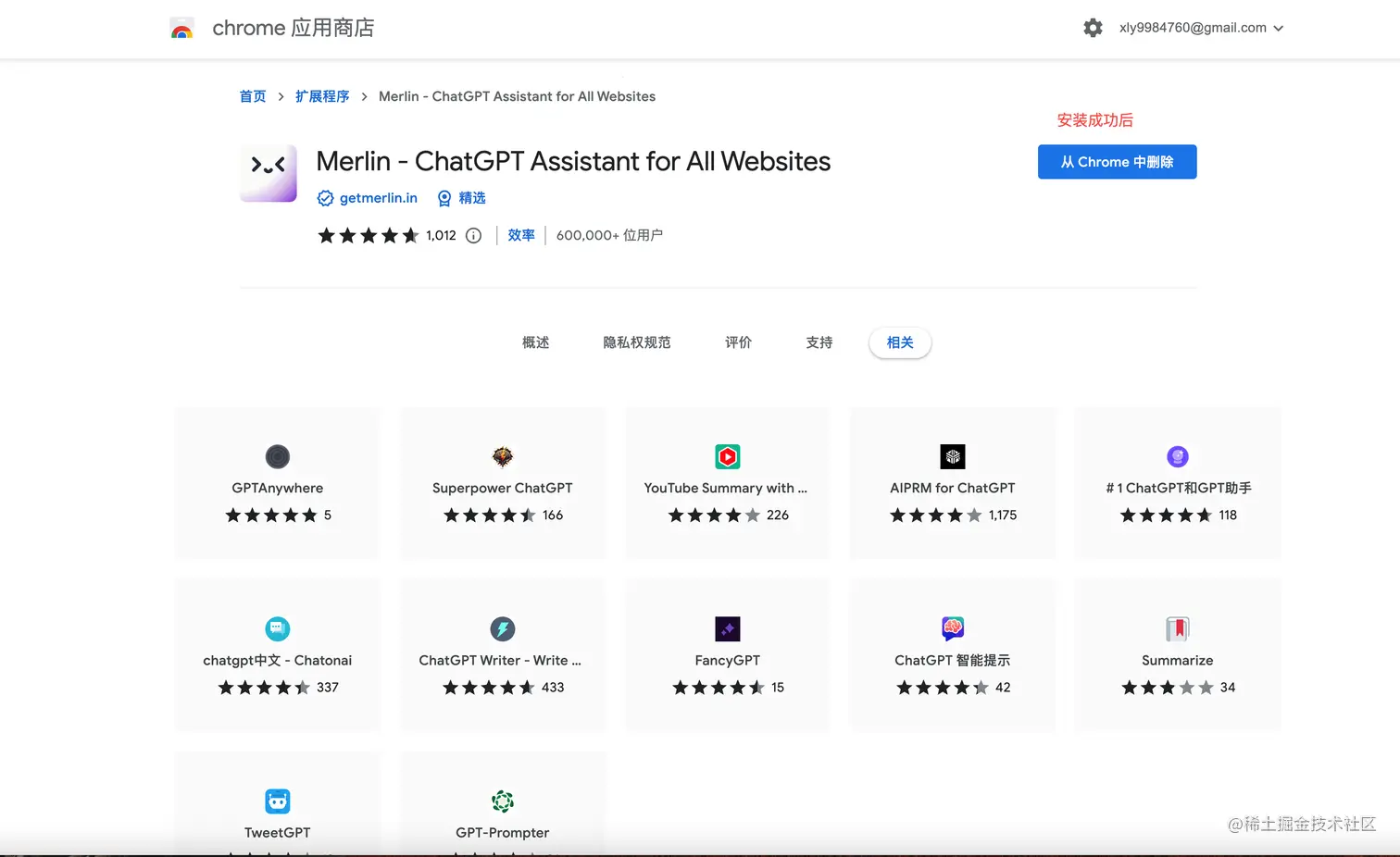Switch to the 概述 tab

[536, 342]
